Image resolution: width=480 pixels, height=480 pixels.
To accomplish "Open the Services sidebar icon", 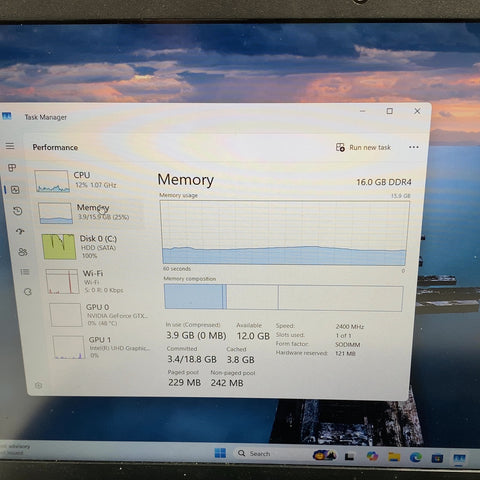I will tap(28, 292).
